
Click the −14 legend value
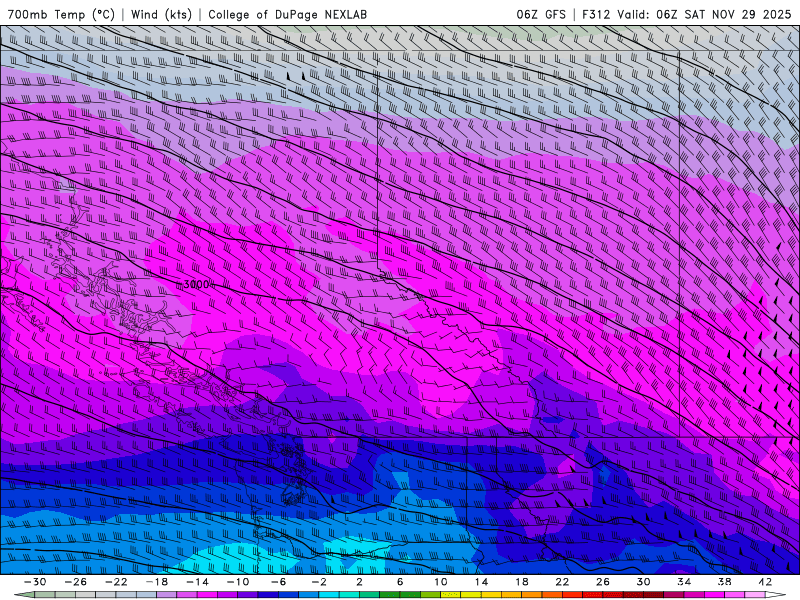coord(197,582)
